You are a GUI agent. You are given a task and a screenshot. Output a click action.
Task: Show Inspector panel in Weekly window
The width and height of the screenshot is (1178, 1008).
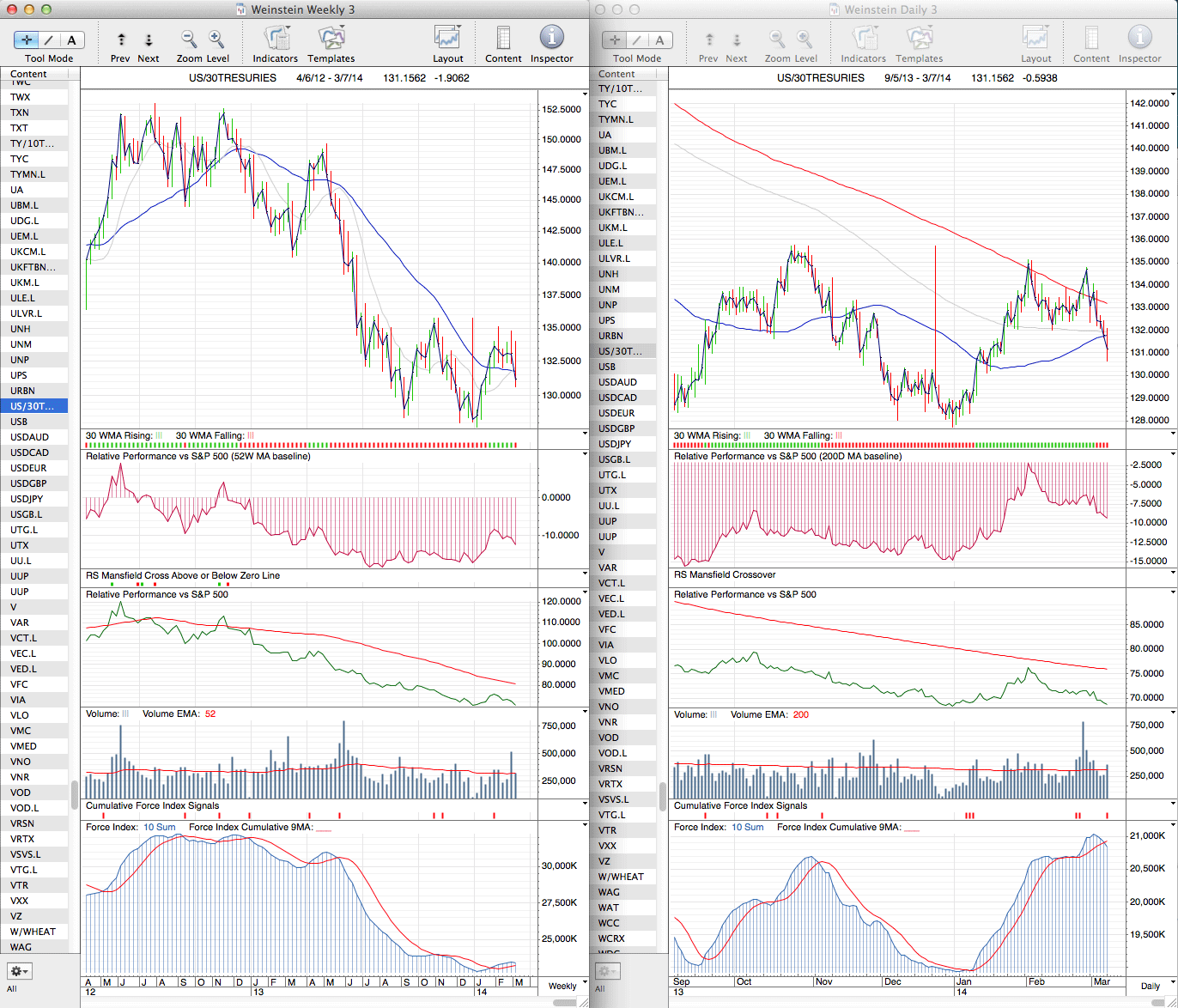click(551, 39)
